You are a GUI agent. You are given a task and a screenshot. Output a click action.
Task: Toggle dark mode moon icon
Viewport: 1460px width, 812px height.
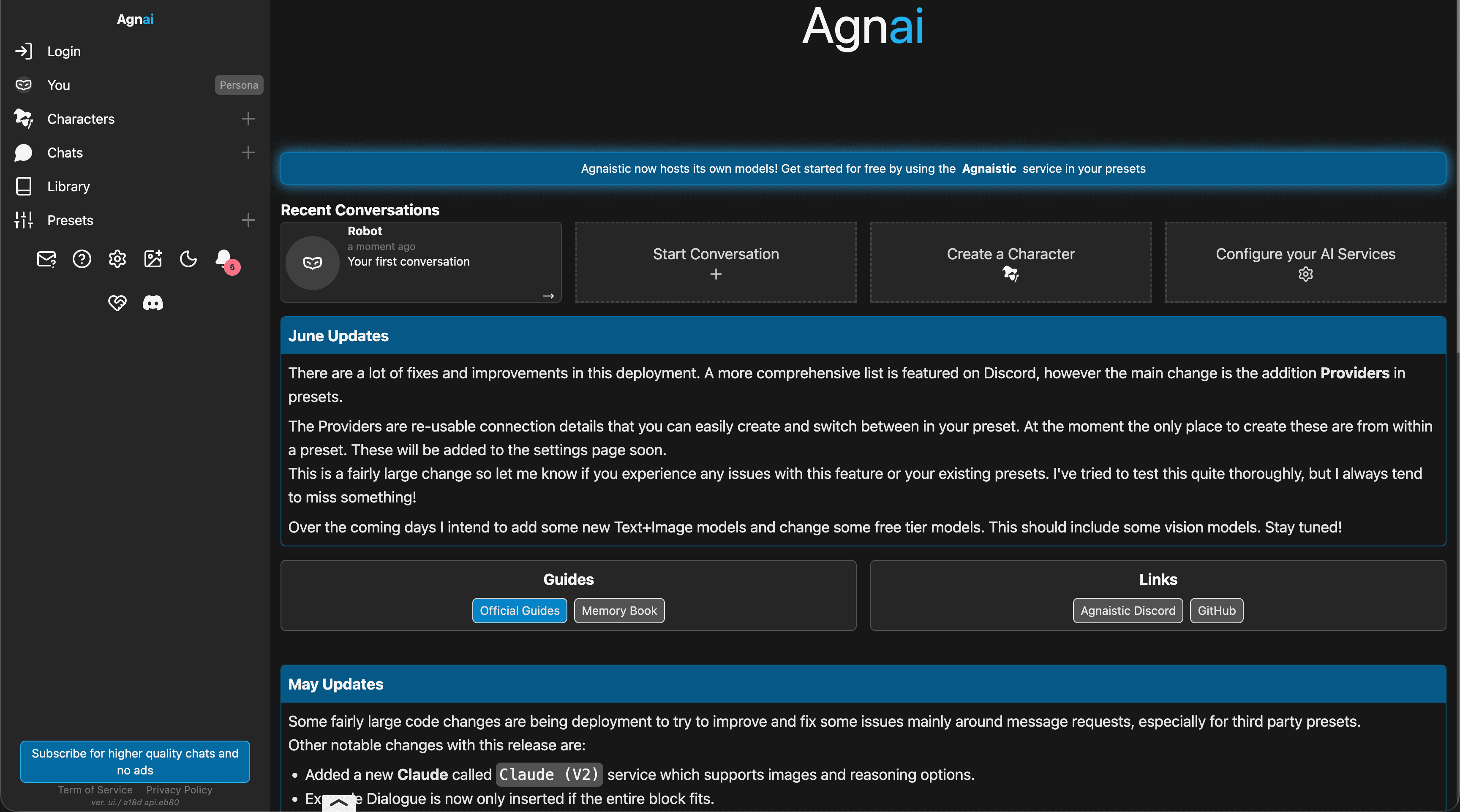(x=188, y=259)
